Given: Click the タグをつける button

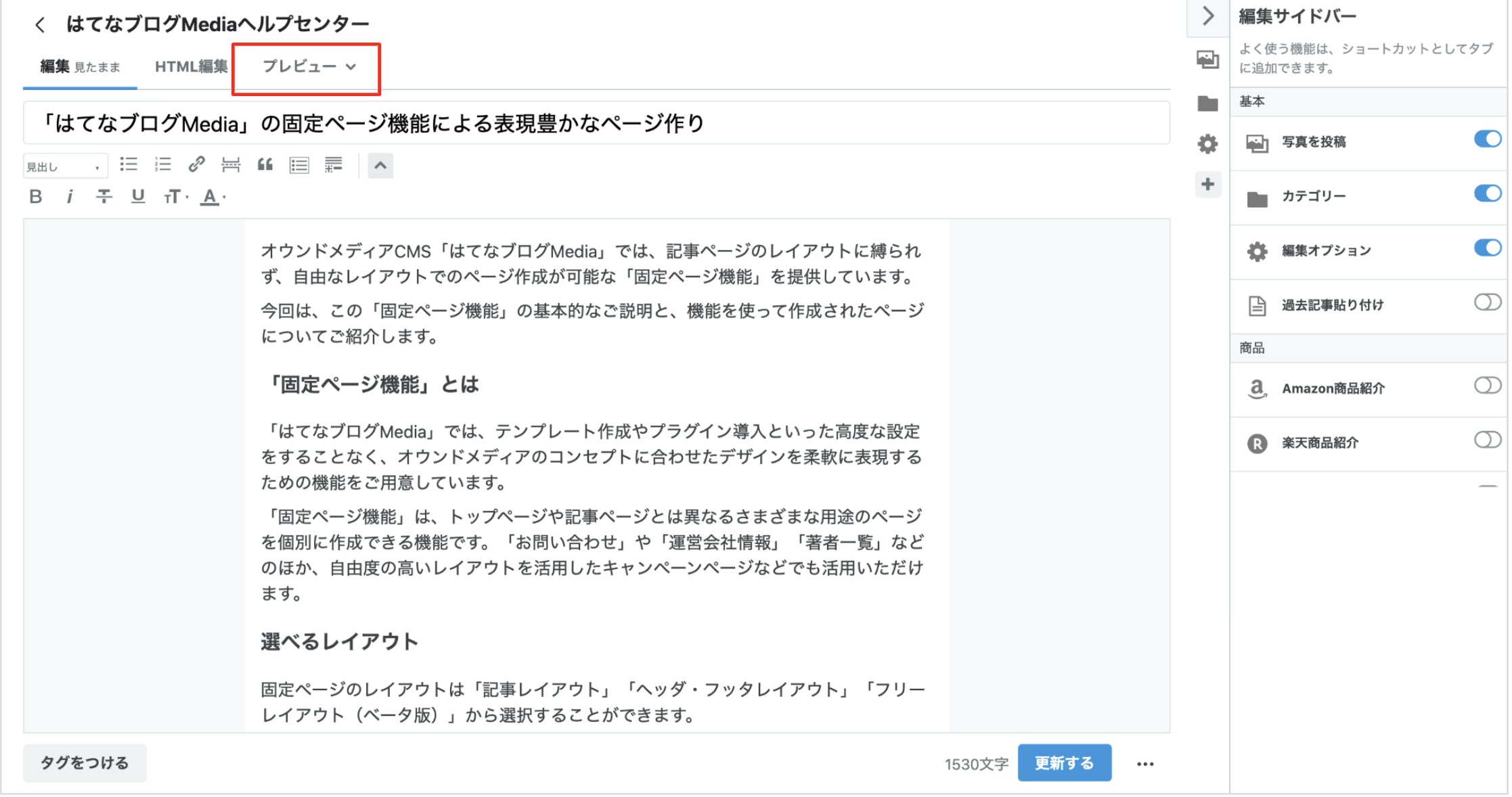Looking at the screenshot, I should point(85,763).
